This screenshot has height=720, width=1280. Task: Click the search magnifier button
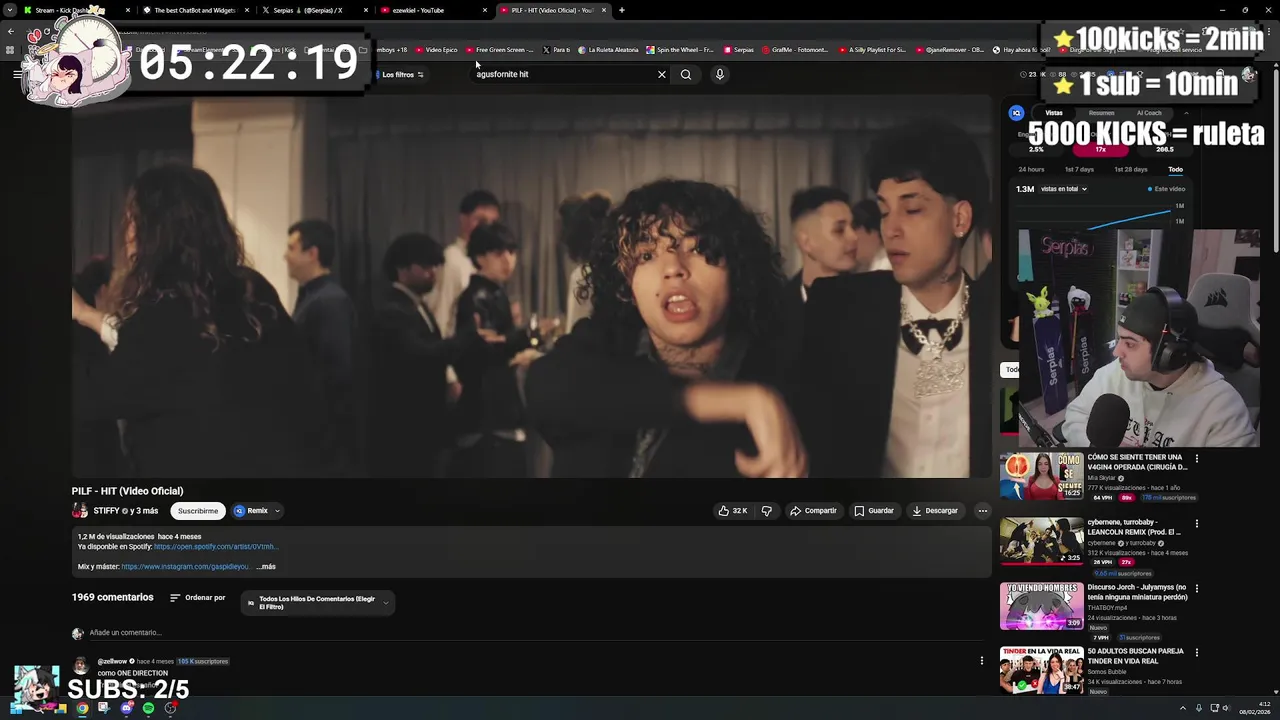(686, 74)
